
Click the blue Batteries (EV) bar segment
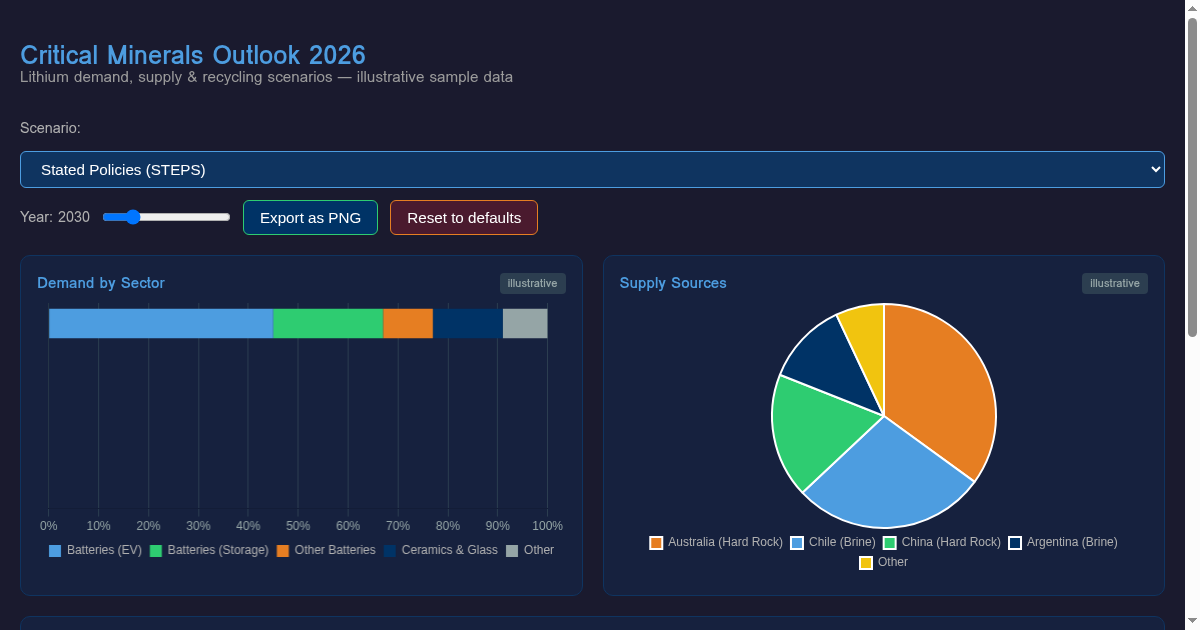(x=161, y=323)
